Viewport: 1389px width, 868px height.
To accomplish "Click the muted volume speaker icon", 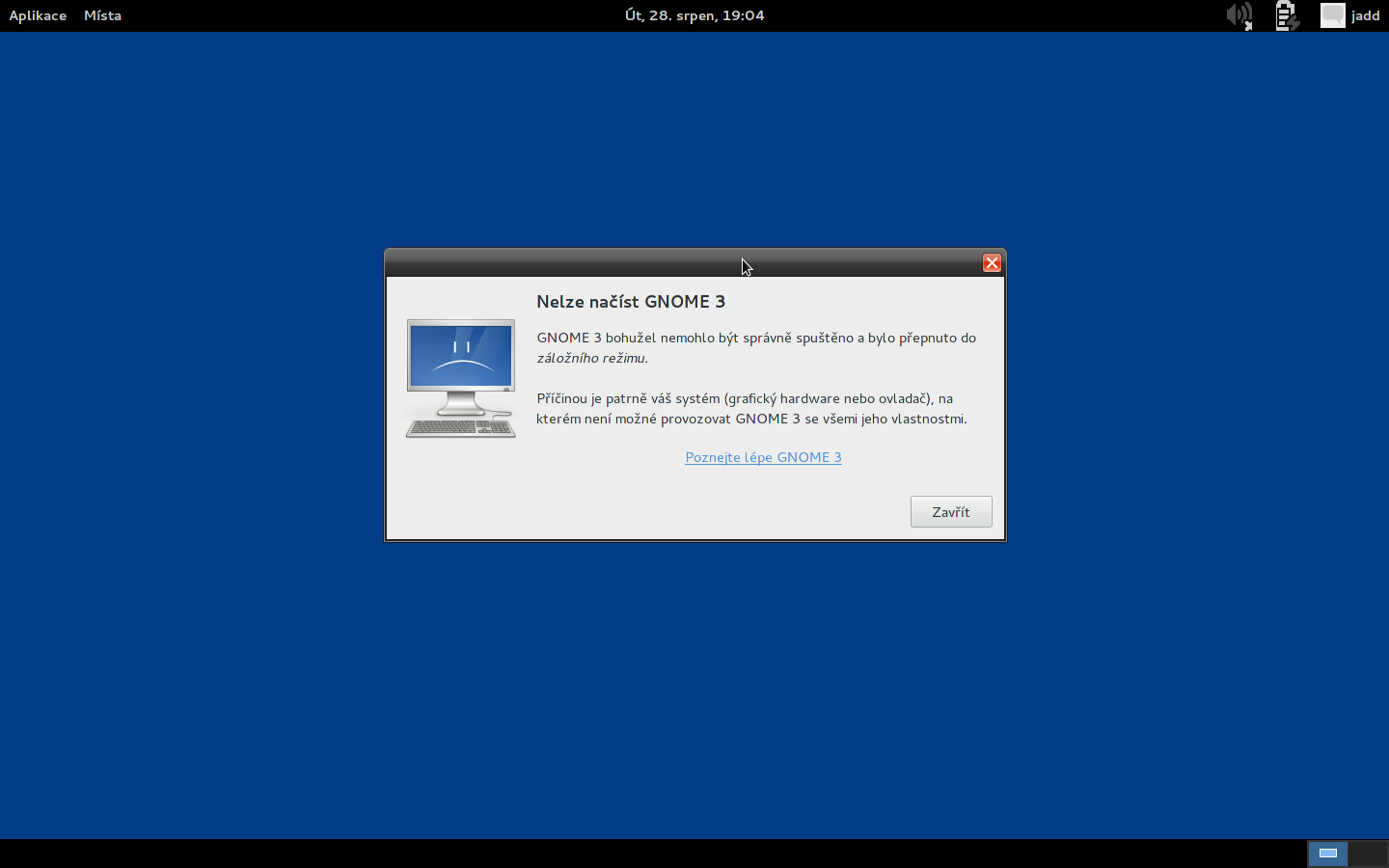I will pyautogui.click(x=1239, y=15).
